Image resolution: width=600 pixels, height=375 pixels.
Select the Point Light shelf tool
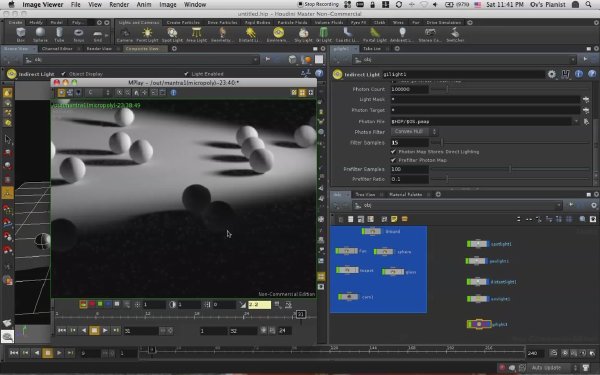(147, 35)
